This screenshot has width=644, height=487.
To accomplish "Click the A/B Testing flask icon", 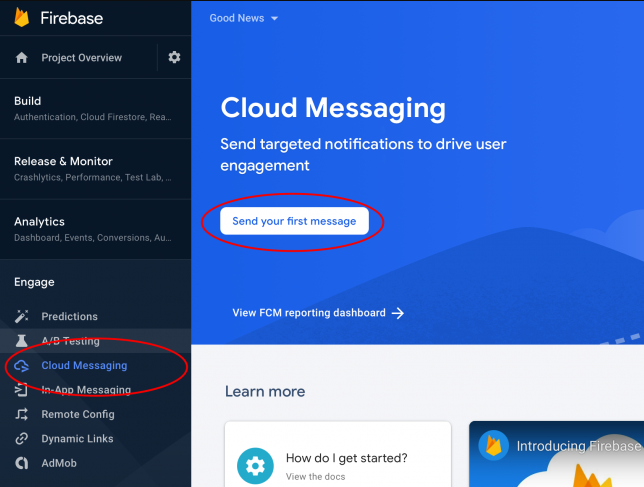I will (x=21, y=341).
